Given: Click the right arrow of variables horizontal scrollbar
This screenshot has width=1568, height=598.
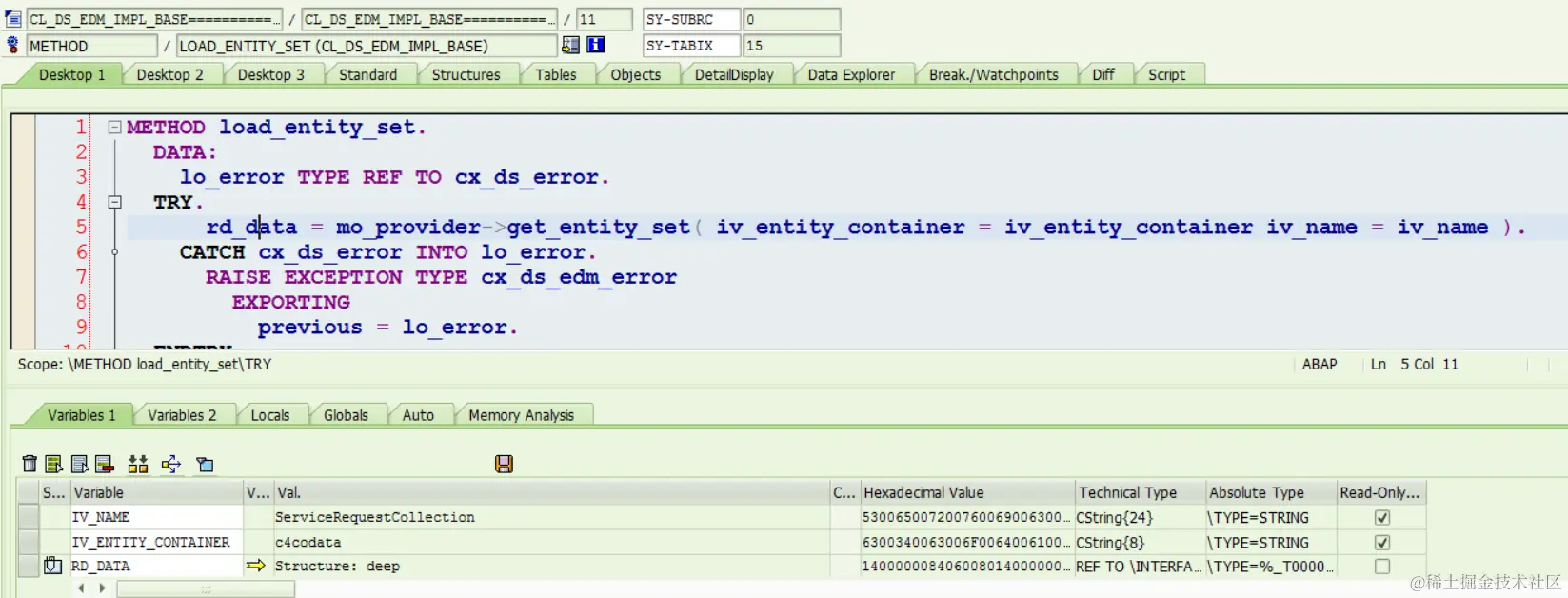Looking at the screenshot, I should (103, 588).
